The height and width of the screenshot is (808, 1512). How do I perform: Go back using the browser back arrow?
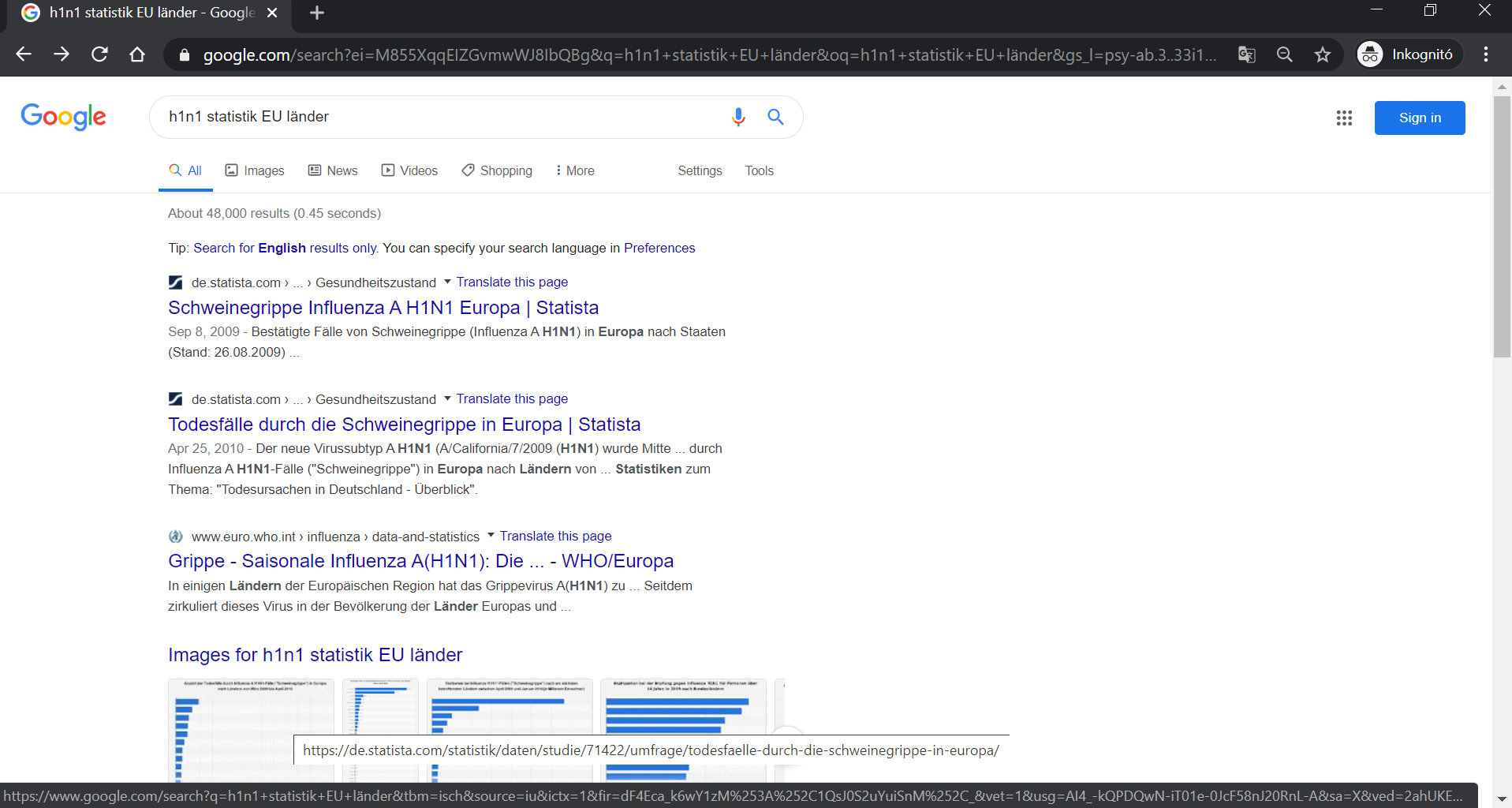point(24,54)
